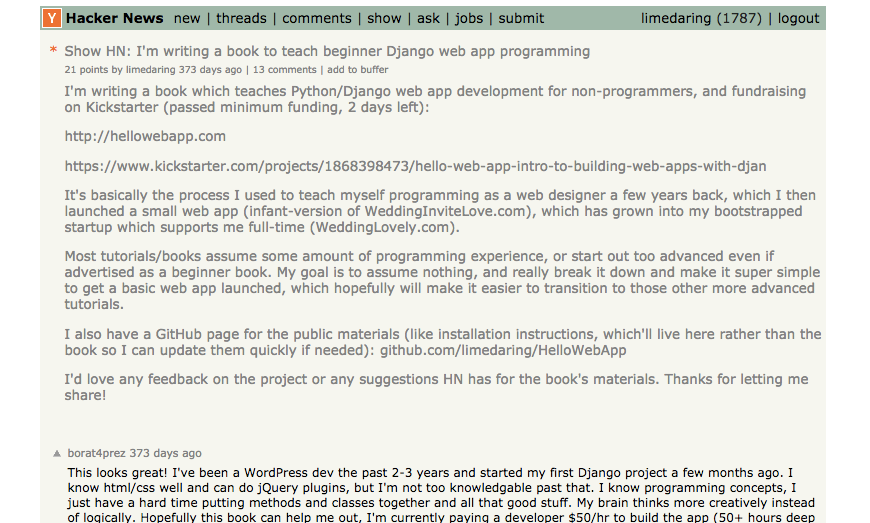Click the WeddingLovely.com text in the post

coord(382,227)
